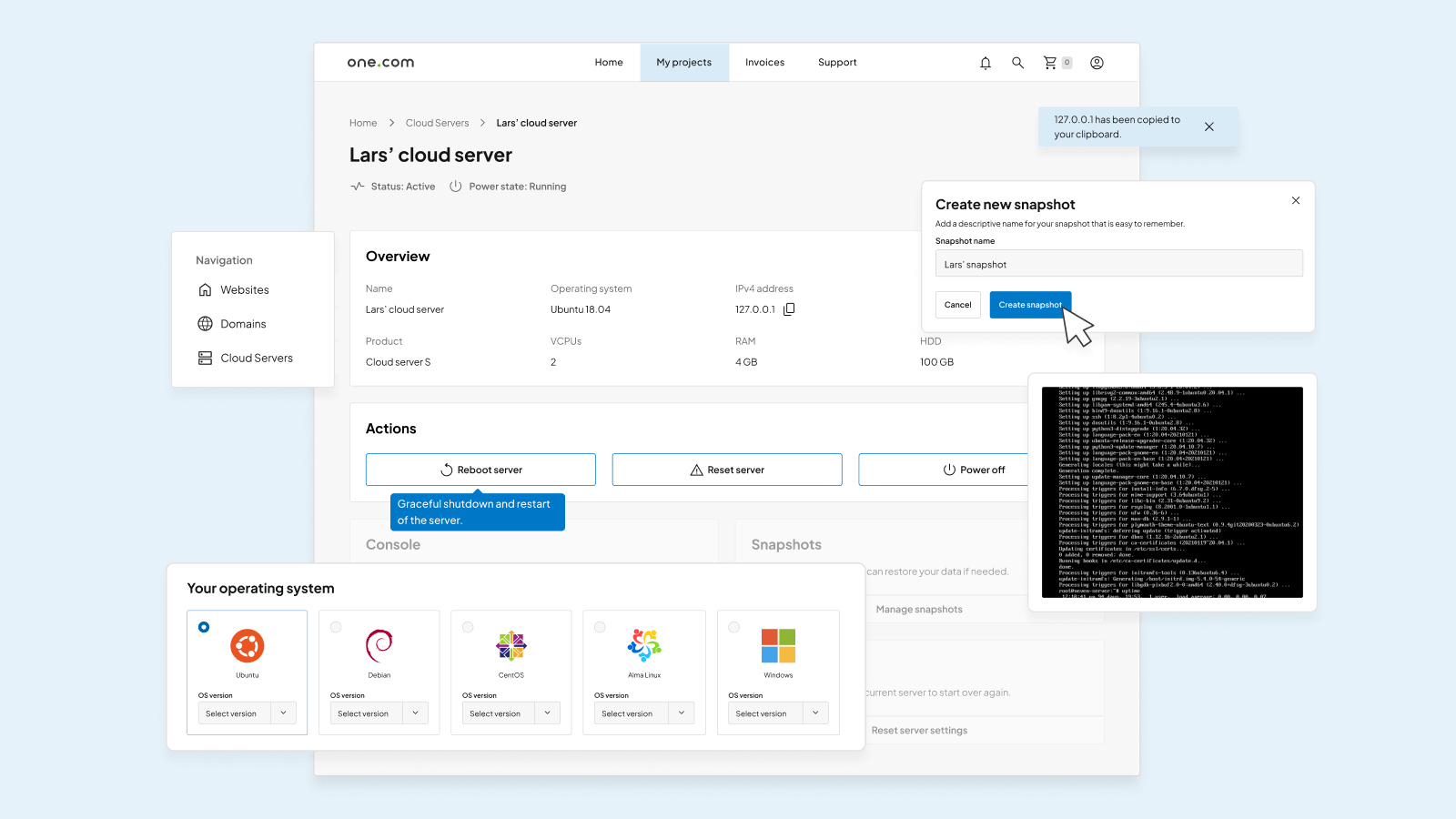Open My projects tab
This screenshot has width=1456, height=819.
pyautogui.click(x=684, y=63)
